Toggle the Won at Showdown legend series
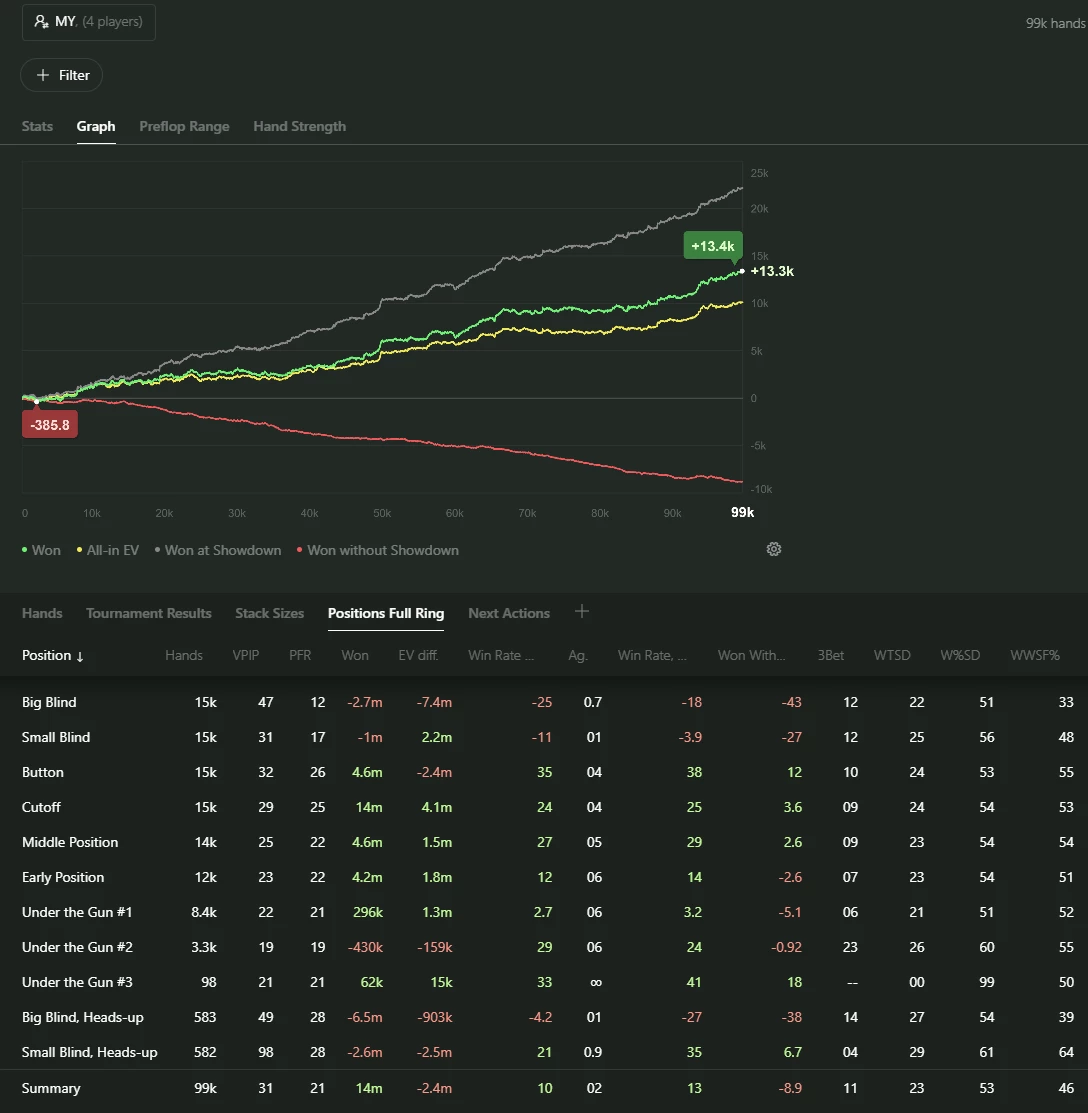This screenshot has height=1113, width=1088. (x=218, y=550)
